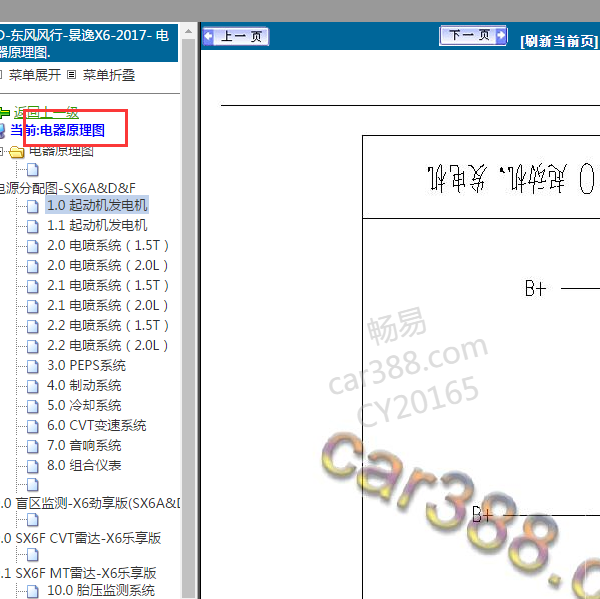This screenshot has width=600, height=599.
Task: Open 5.0 冷却系统 diagram
Action: 84,405
